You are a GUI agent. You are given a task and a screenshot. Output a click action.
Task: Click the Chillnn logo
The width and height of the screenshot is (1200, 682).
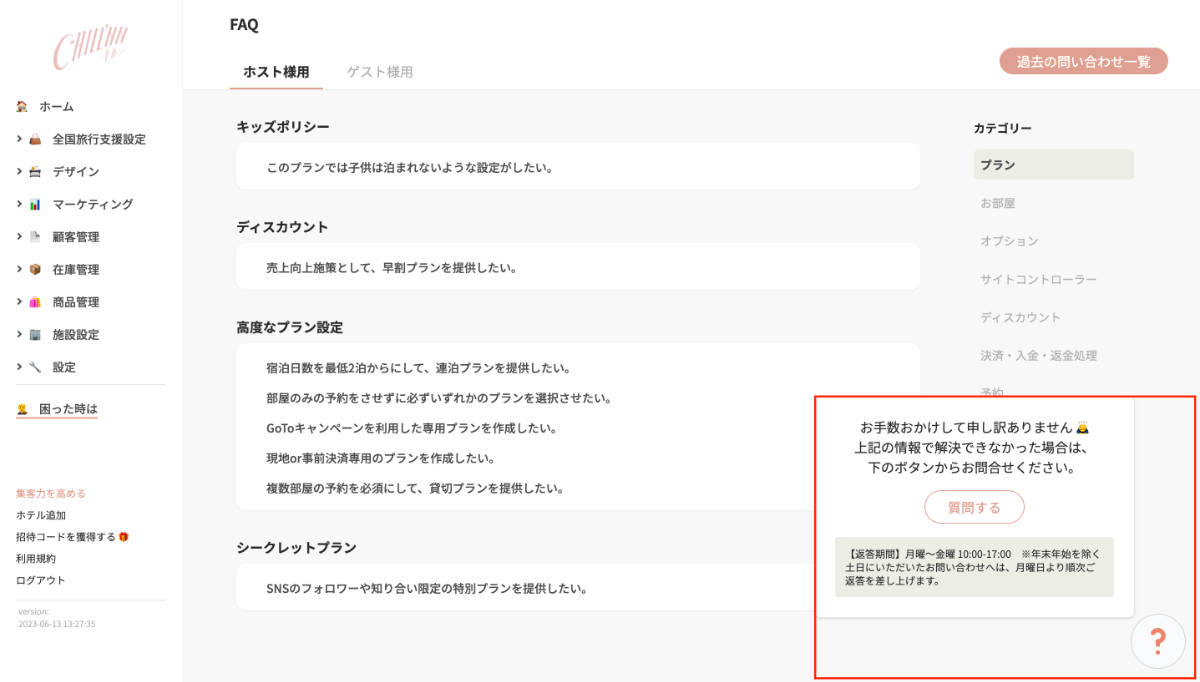[91, 47]
